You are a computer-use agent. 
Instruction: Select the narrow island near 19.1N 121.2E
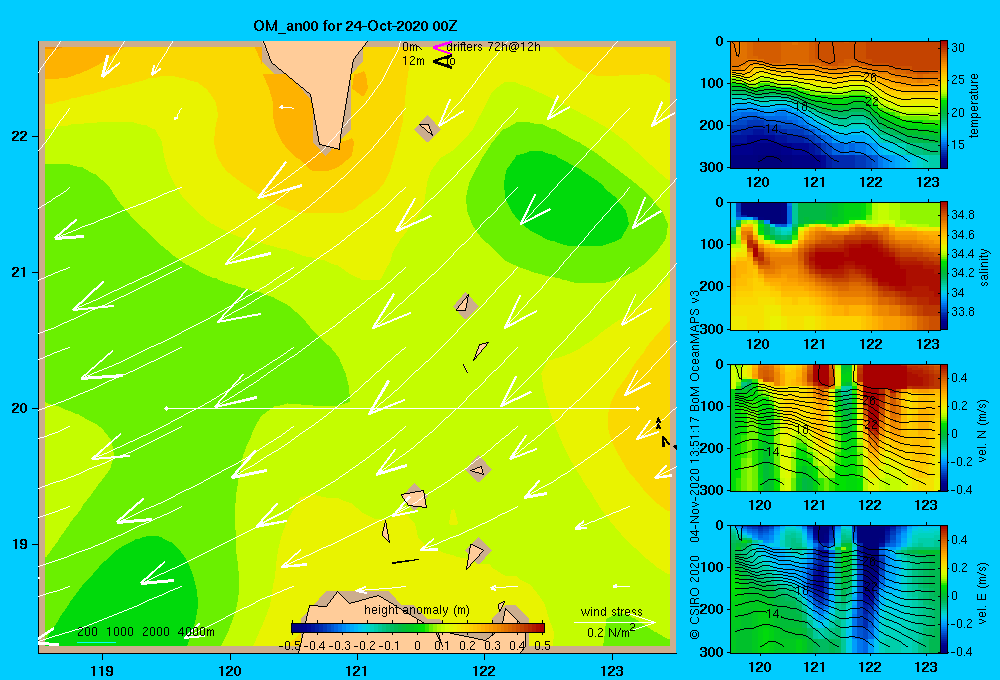pyautogui.click(x=386, y=531)
